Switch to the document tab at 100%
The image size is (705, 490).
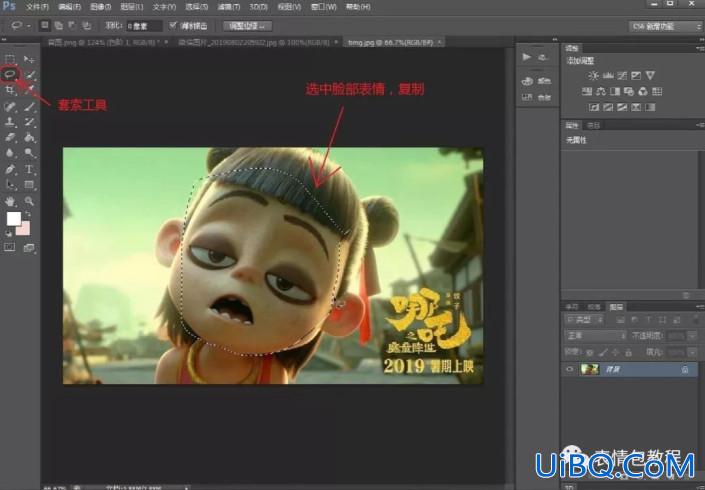coord(254,42)
